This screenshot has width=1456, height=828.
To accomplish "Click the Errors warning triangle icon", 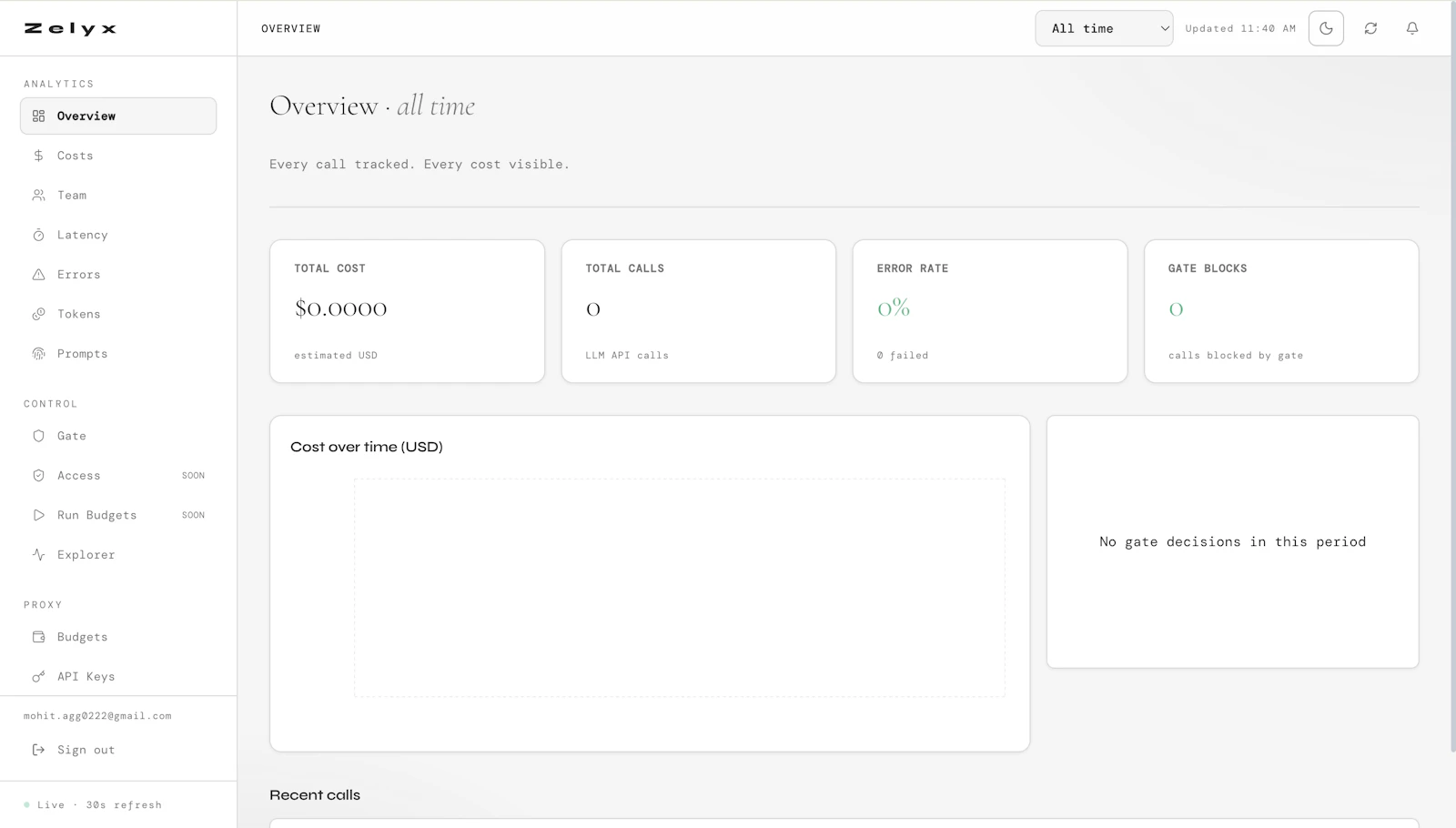I will [38, 275].
